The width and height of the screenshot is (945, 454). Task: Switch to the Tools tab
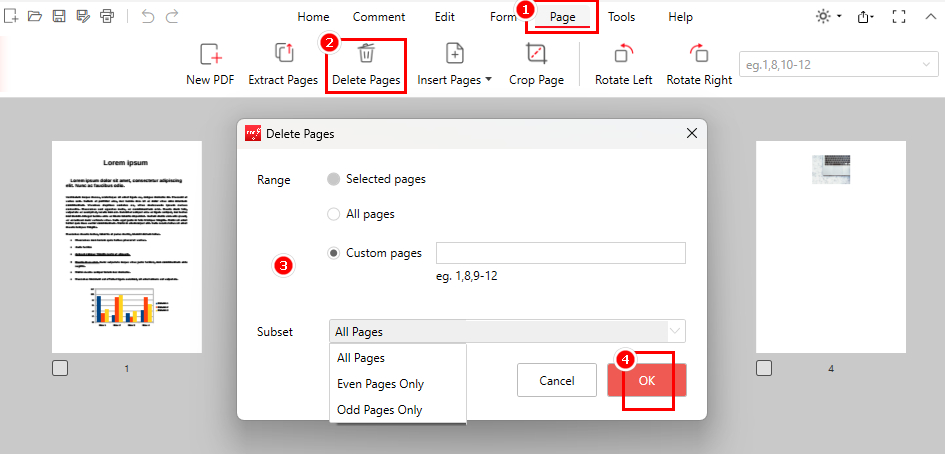(621, 17)
